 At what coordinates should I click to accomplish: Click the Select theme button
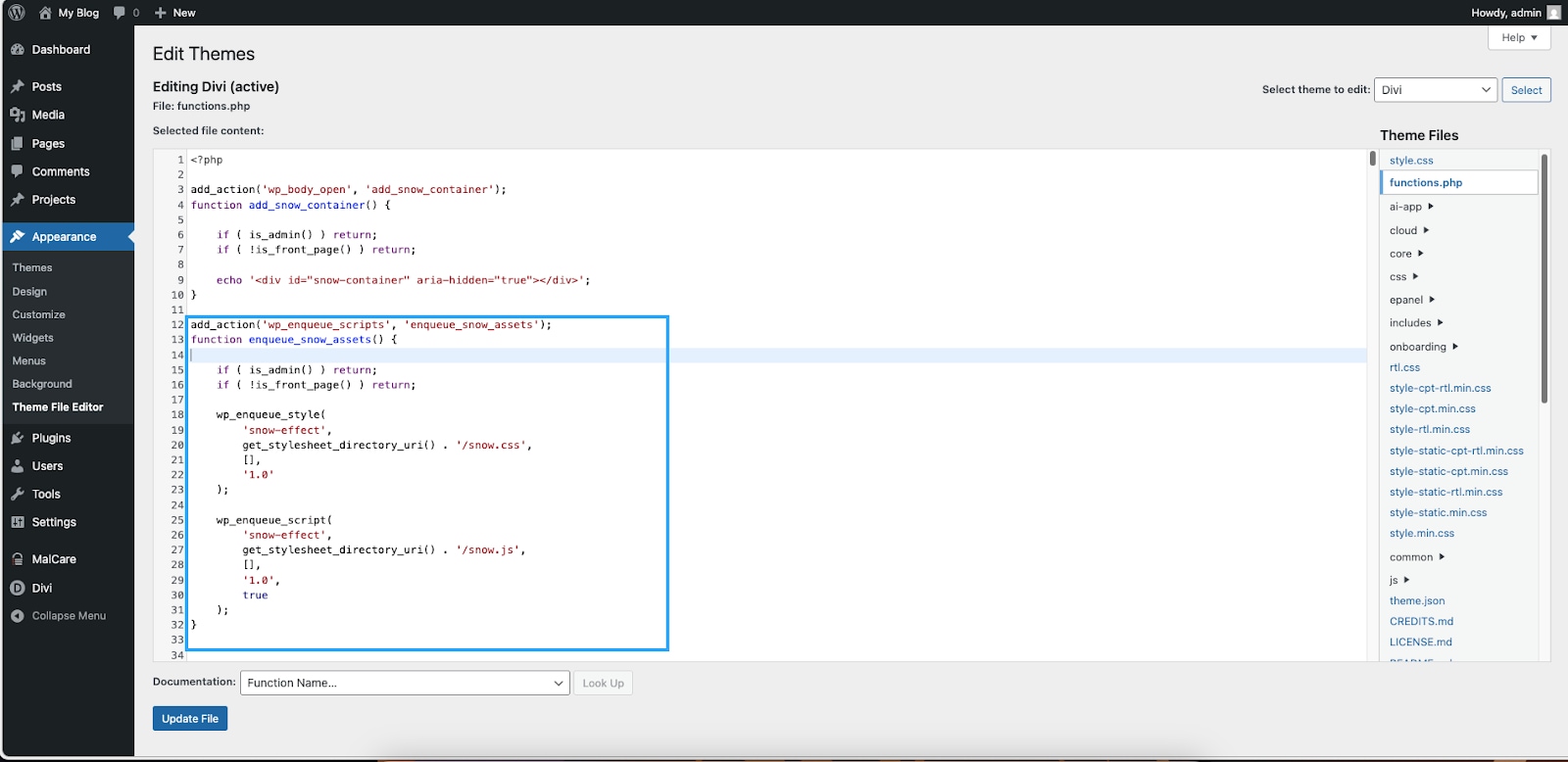(x=1526, y=90)
